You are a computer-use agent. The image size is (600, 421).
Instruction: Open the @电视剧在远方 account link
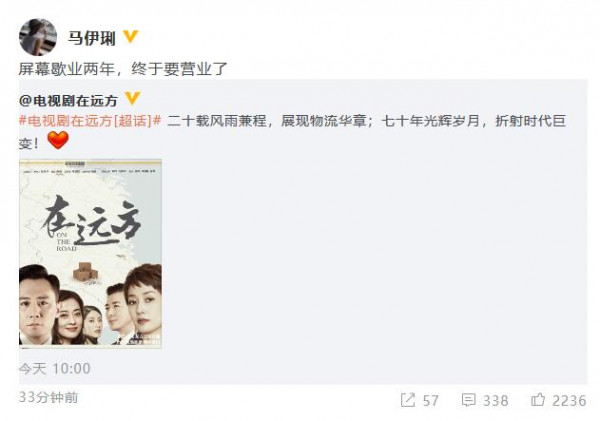tap(68, 101)
